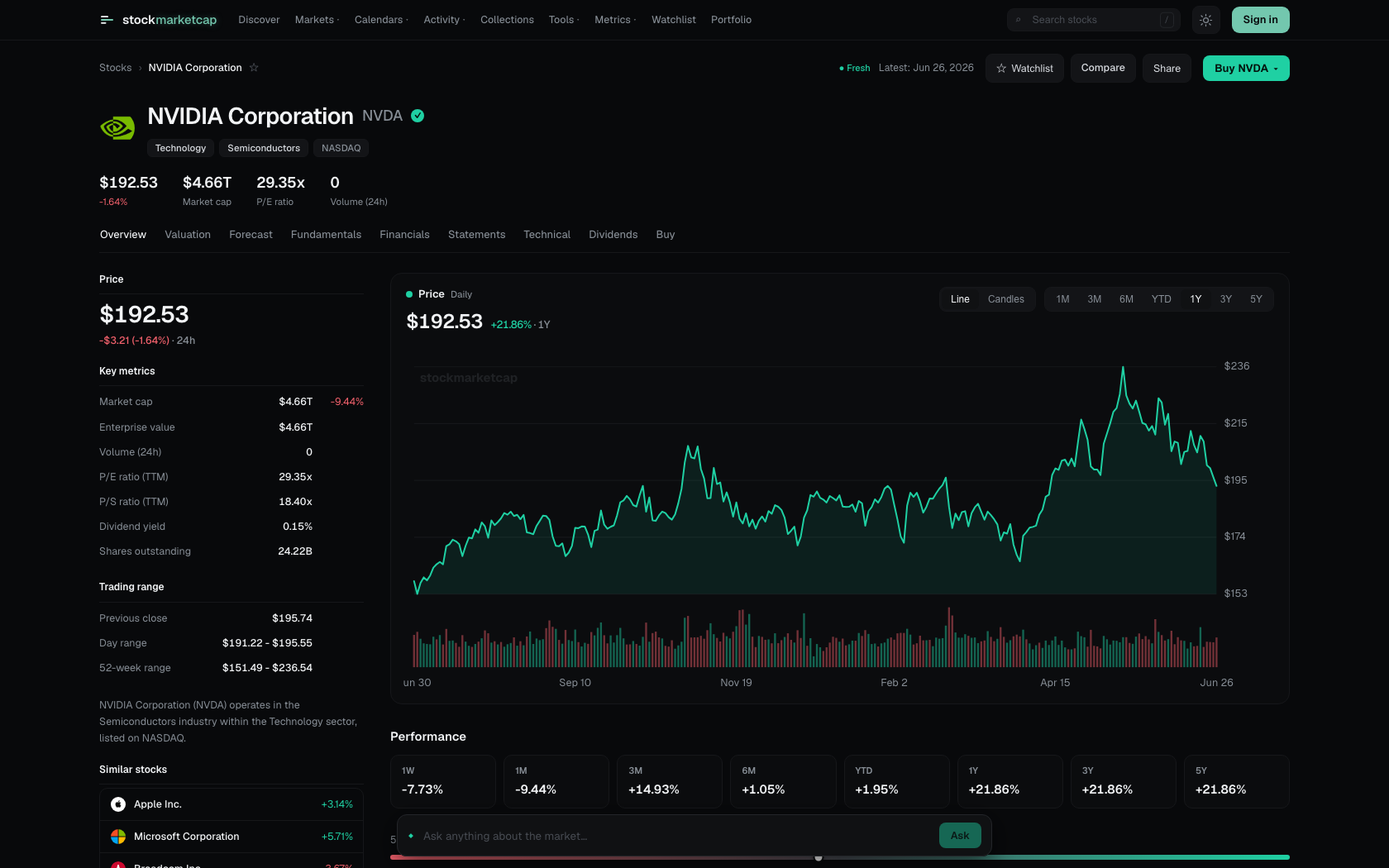Open the Markets dropdown menu

317,20
